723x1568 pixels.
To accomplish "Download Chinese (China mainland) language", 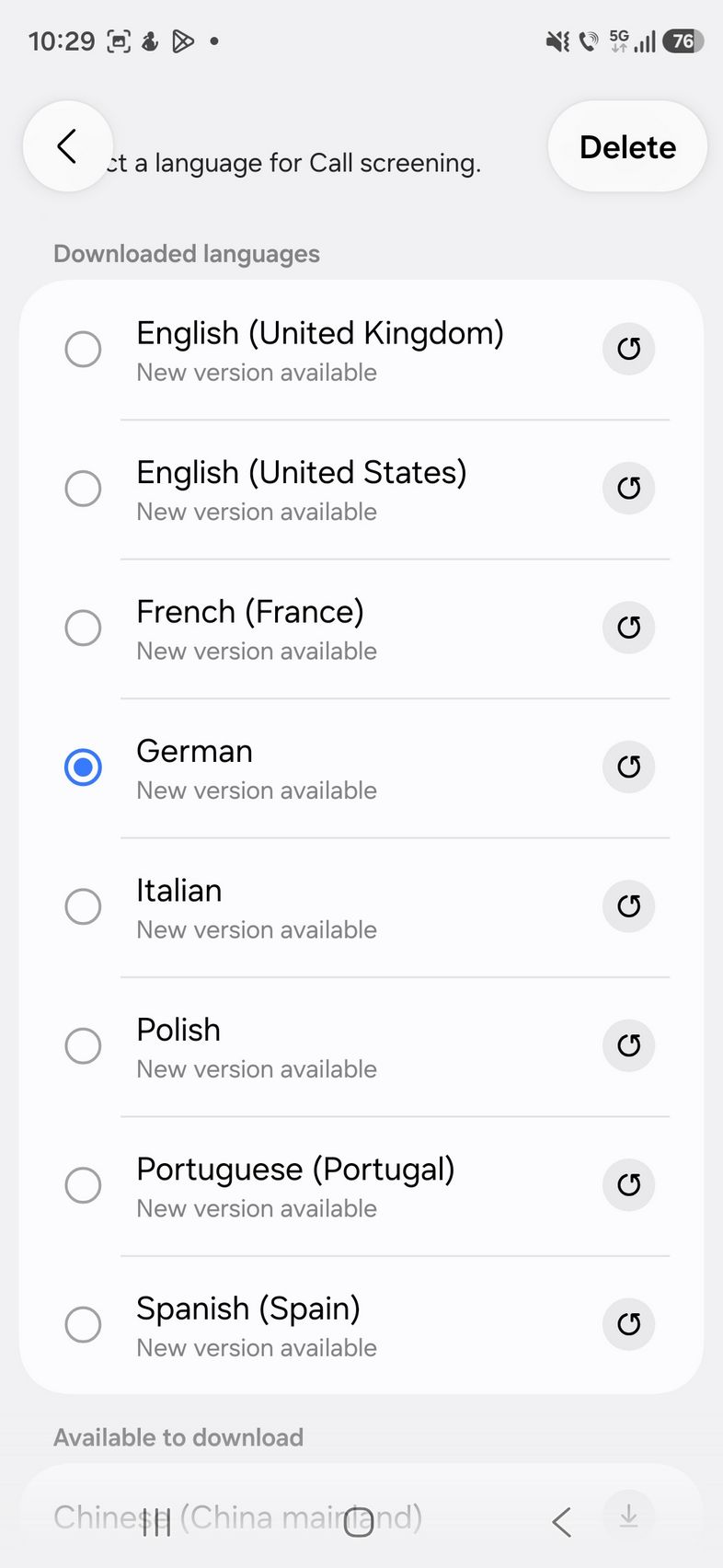I will (x=628, y=1516).
